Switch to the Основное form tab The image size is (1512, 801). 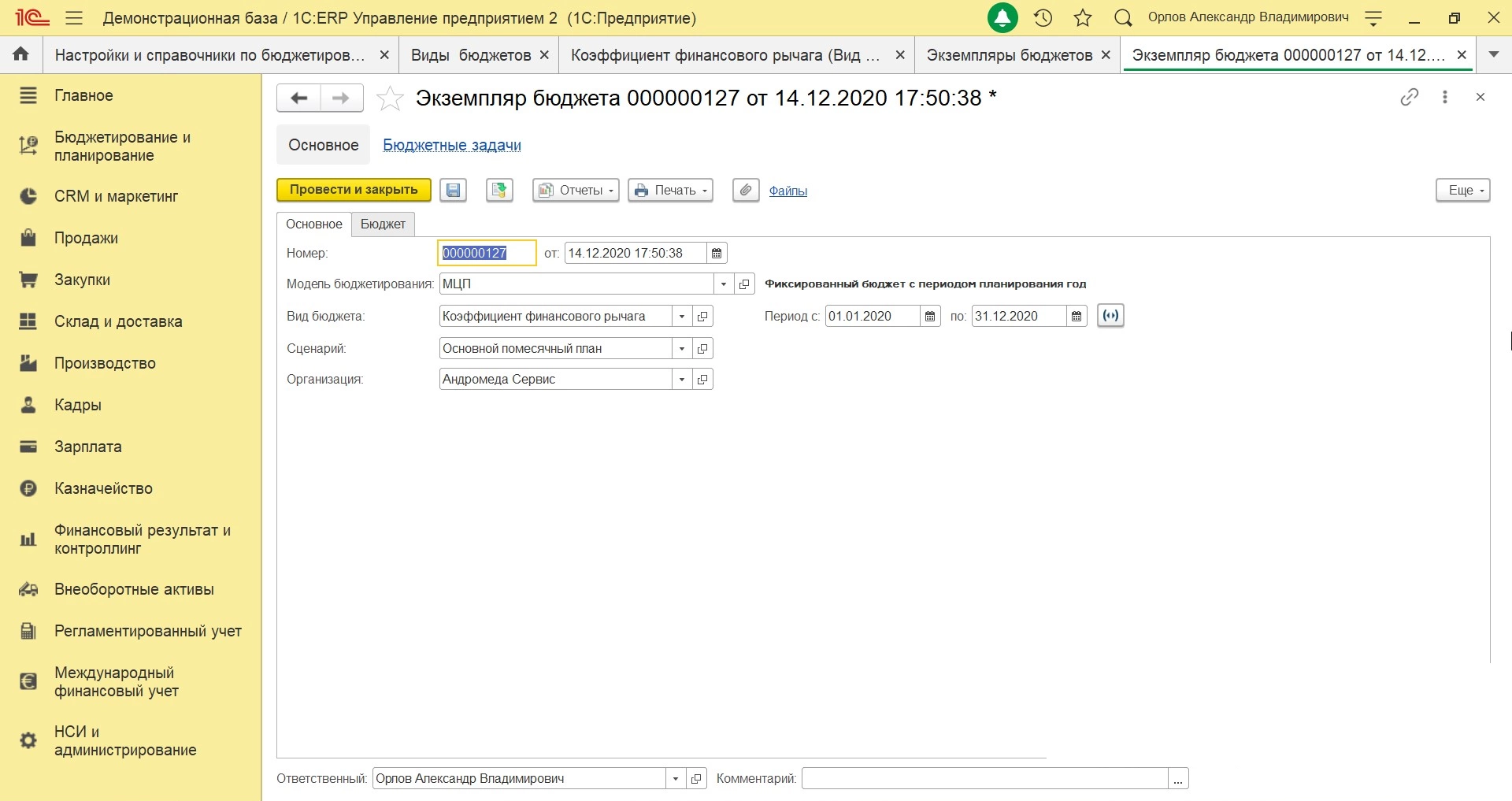pyautogui.click(x=314, y=224)
